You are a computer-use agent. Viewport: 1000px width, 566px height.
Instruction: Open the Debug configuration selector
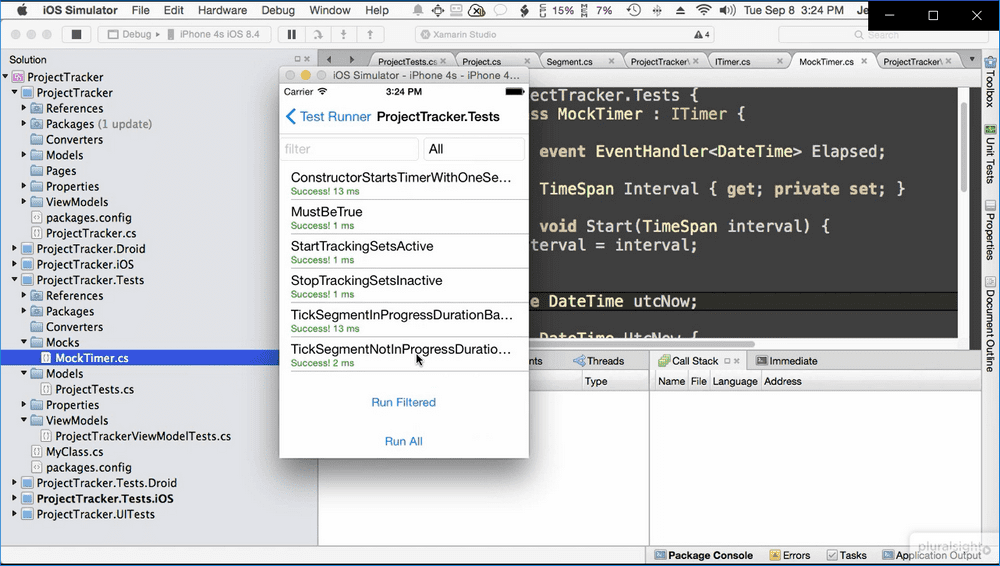point(134,34)
